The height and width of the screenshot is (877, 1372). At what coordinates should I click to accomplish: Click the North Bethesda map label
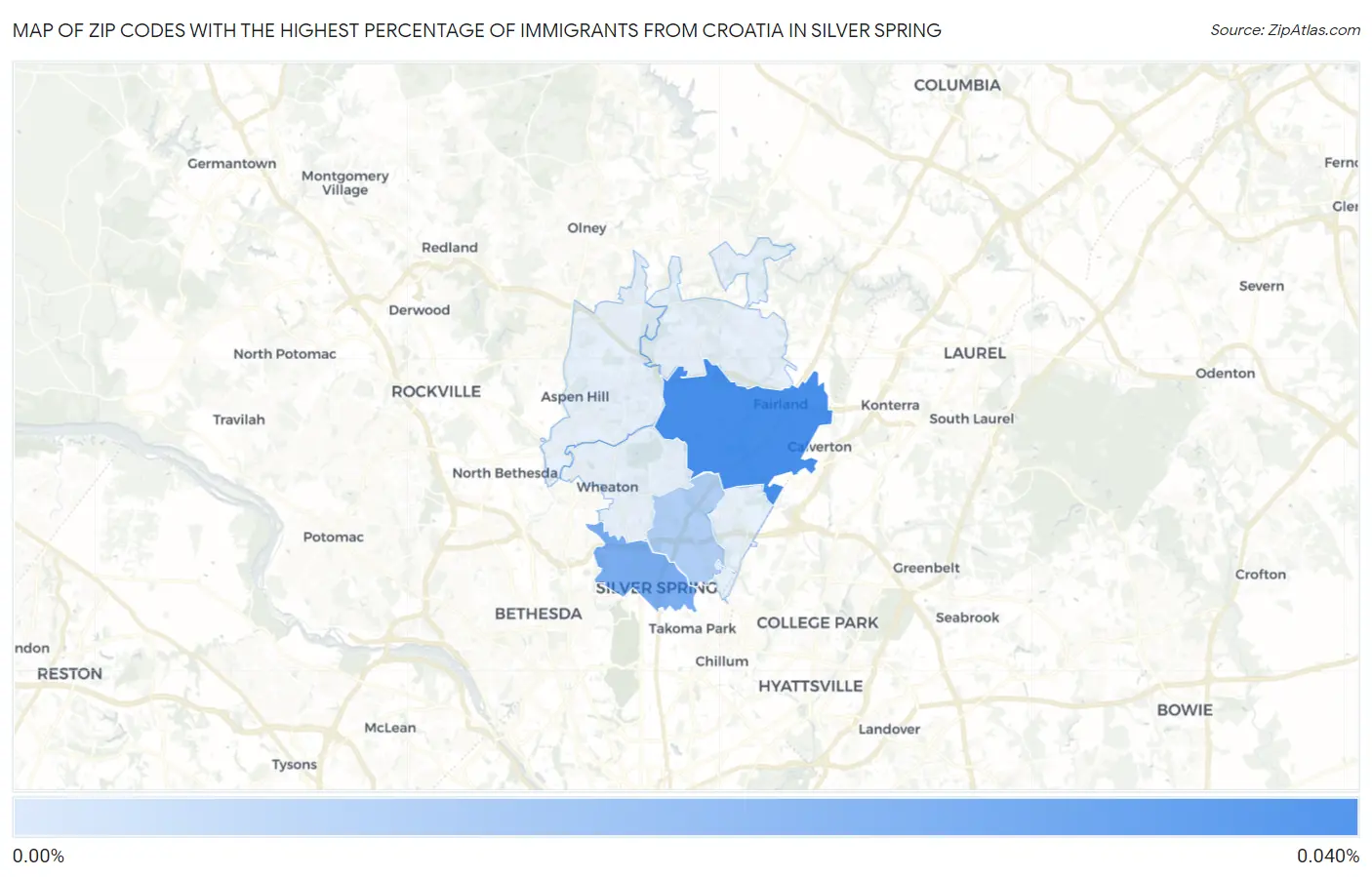[504, 473]
